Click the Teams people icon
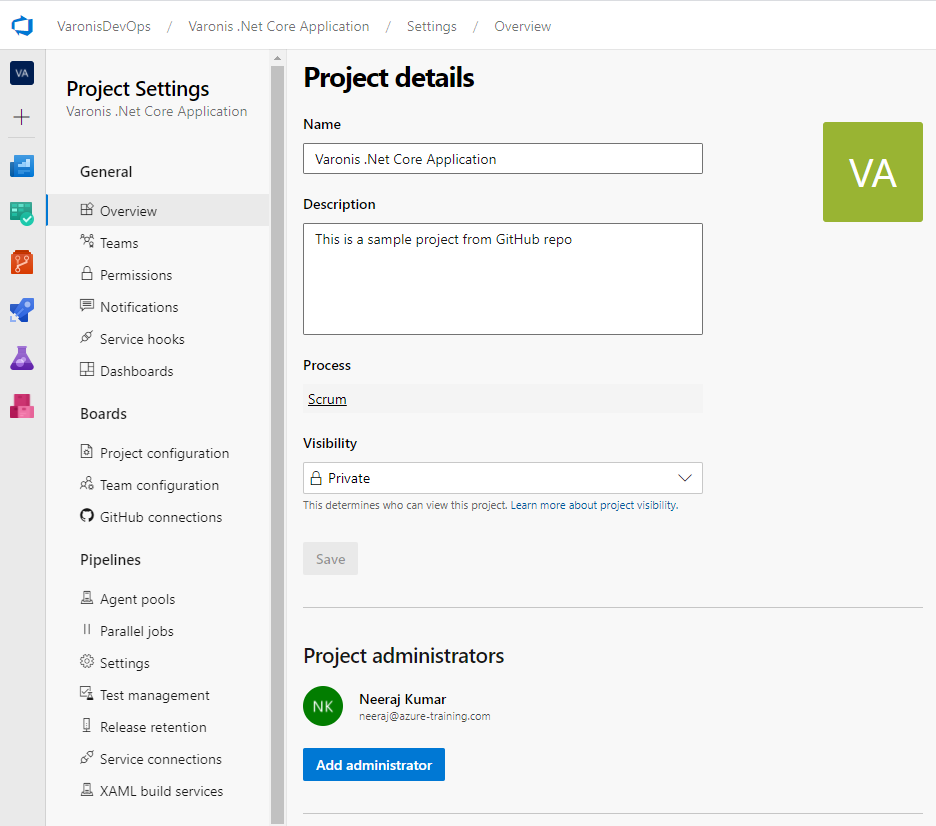Screen dimensions: 936x826 (87, 241)
